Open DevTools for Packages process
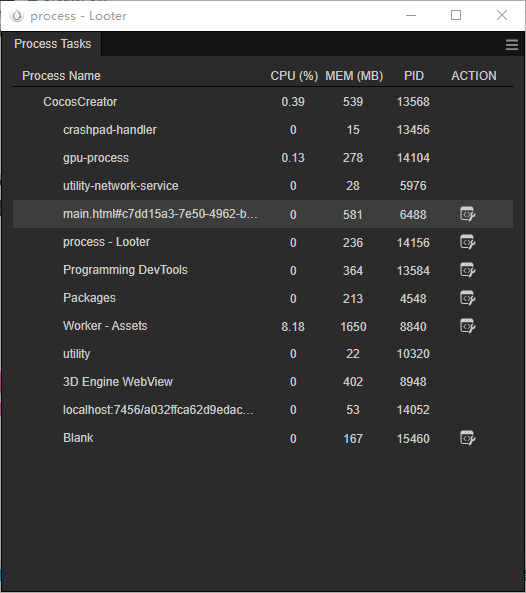 tap(467, 298)
